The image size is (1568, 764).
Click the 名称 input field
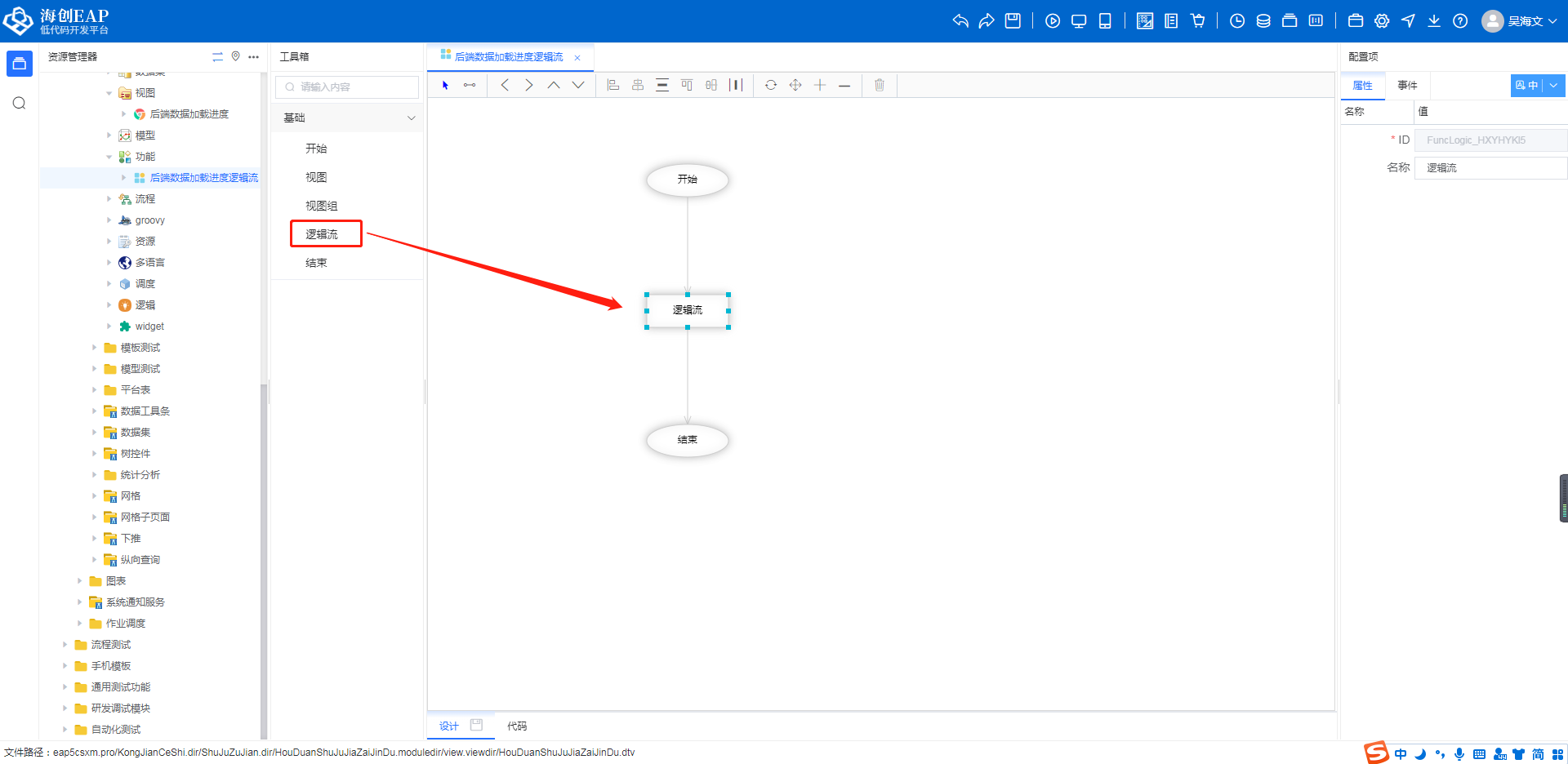click(1490, 168)
